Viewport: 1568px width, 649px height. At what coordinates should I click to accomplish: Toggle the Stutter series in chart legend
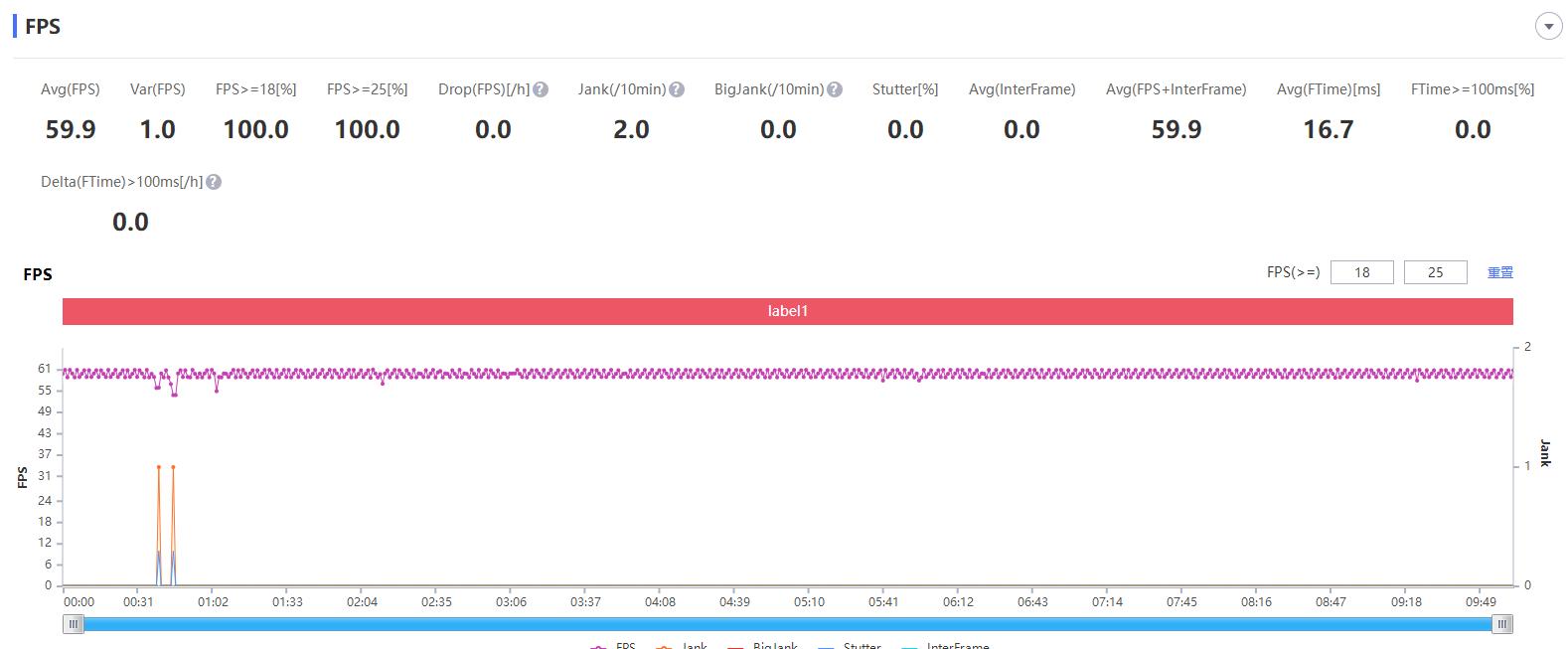(x=849, y=645)
